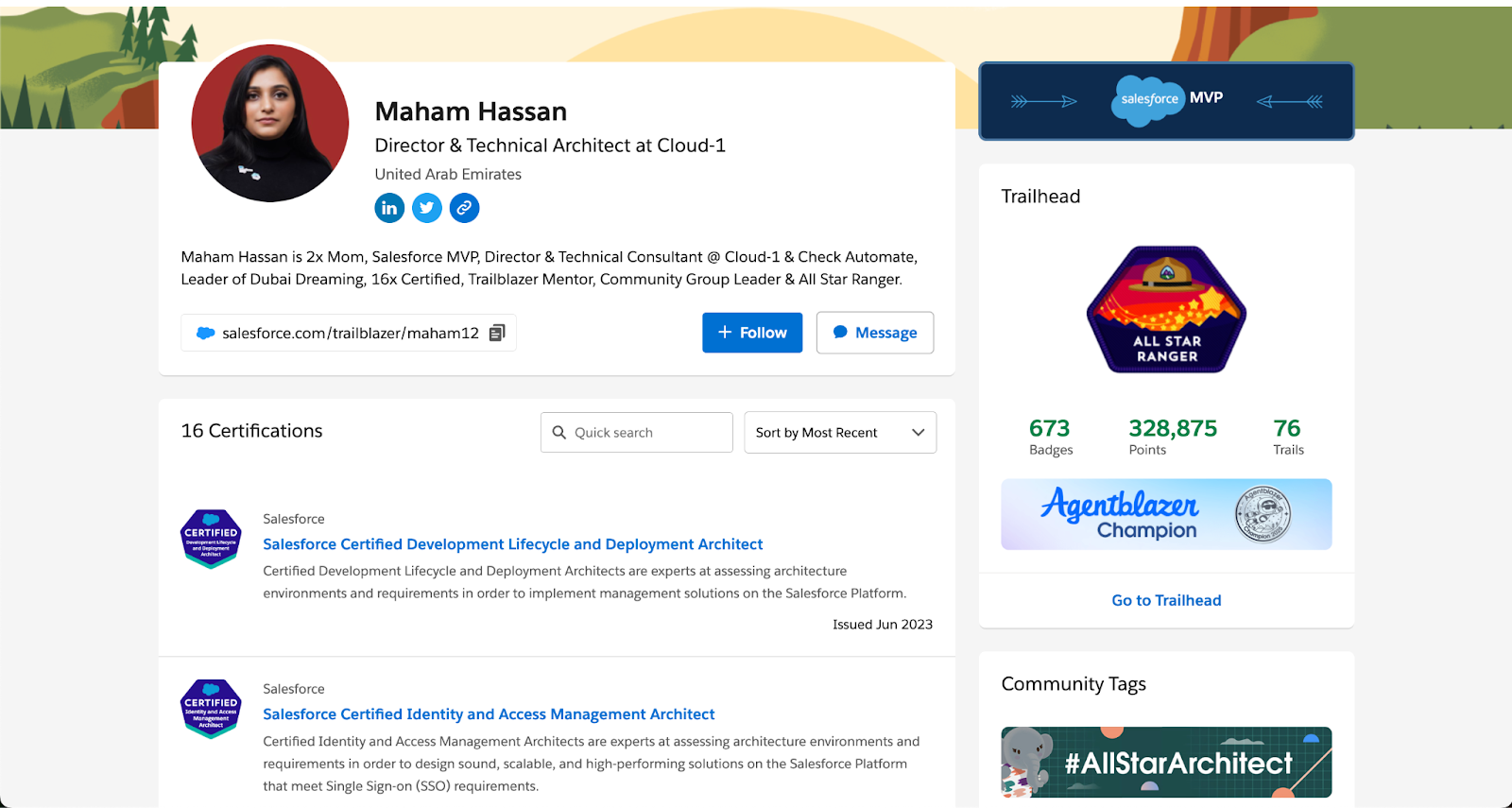Open the LinkedIn profile icon

click(x=389, y=208)
